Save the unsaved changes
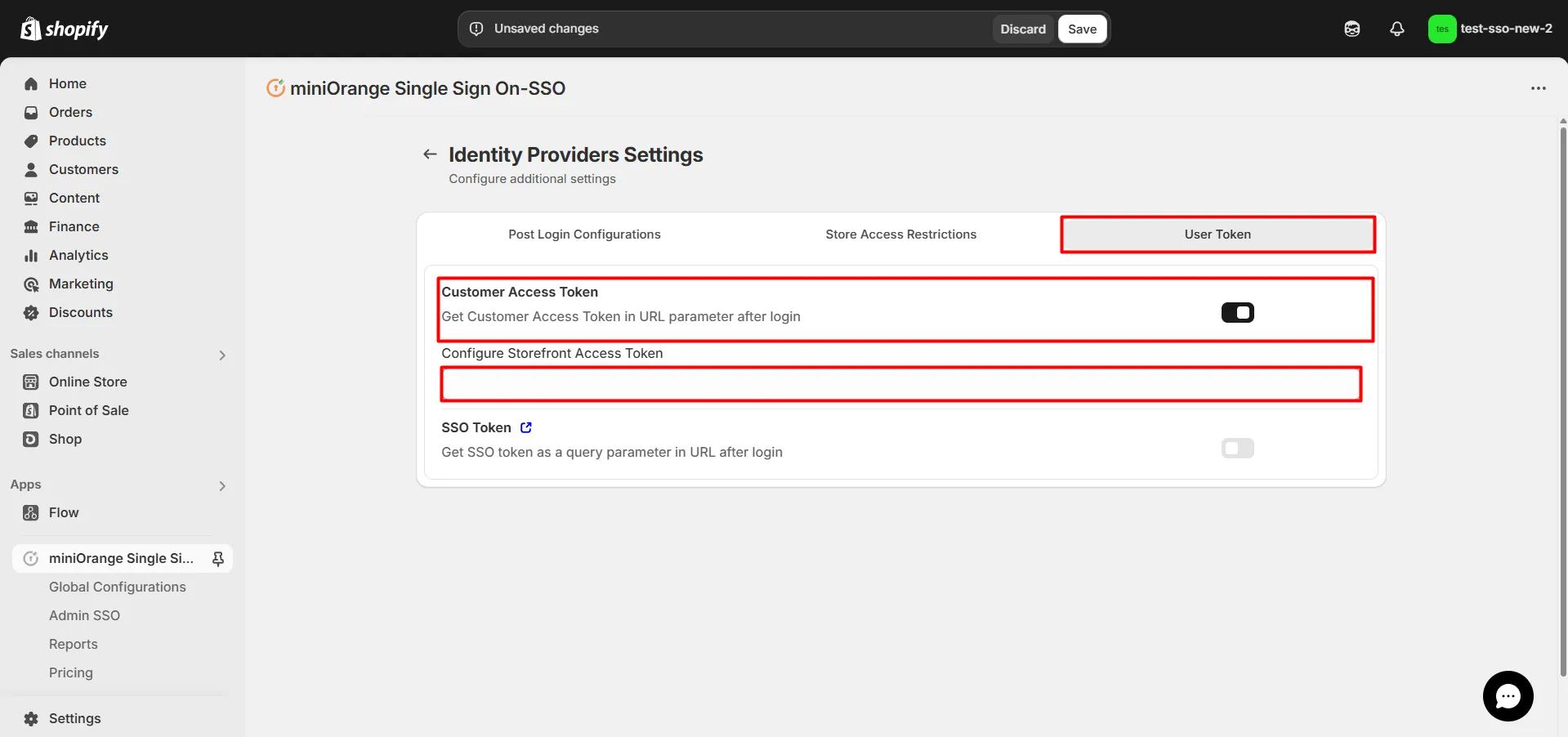 pyautogui.click(x=1083, y=29)
